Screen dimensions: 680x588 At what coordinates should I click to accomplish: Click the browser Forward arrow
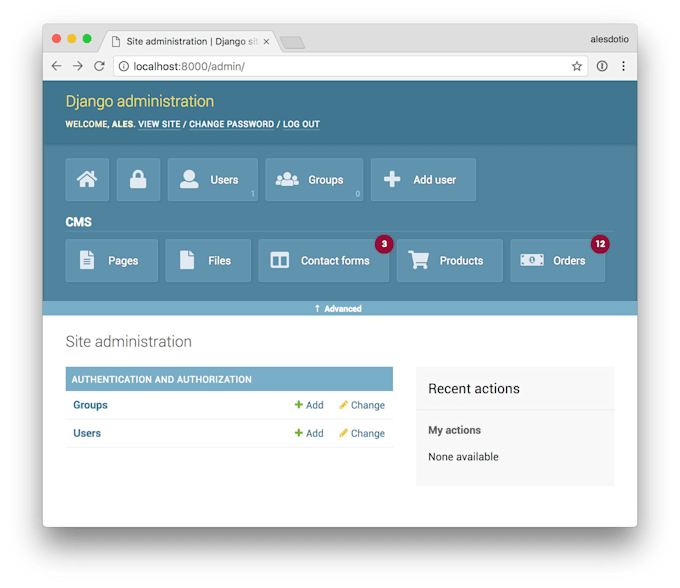(78, 66)
